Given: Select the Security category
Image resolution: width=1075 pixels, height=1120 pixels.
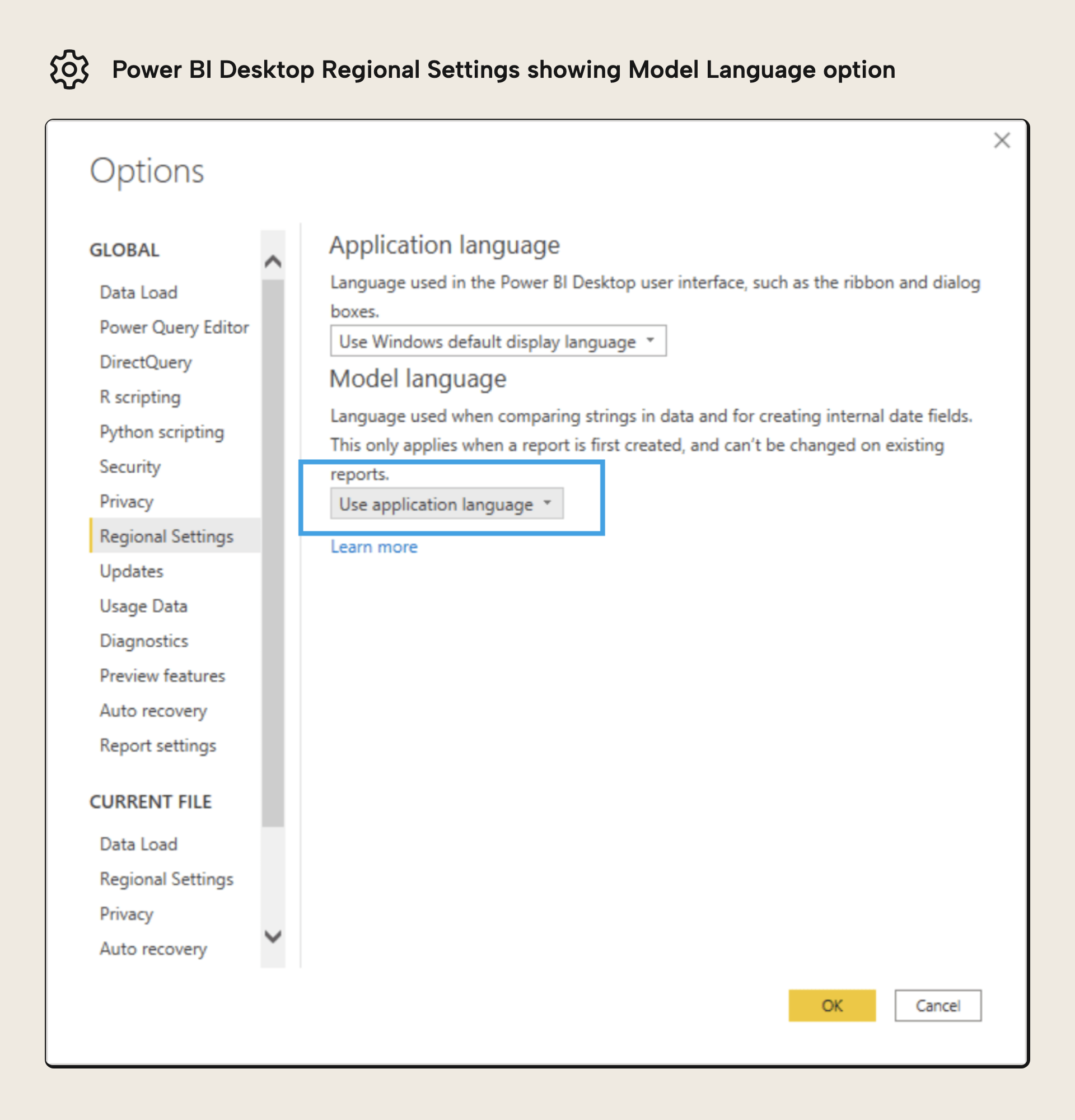Looking at the screenshot, I should pyautogui.click(x=130, y=467).
